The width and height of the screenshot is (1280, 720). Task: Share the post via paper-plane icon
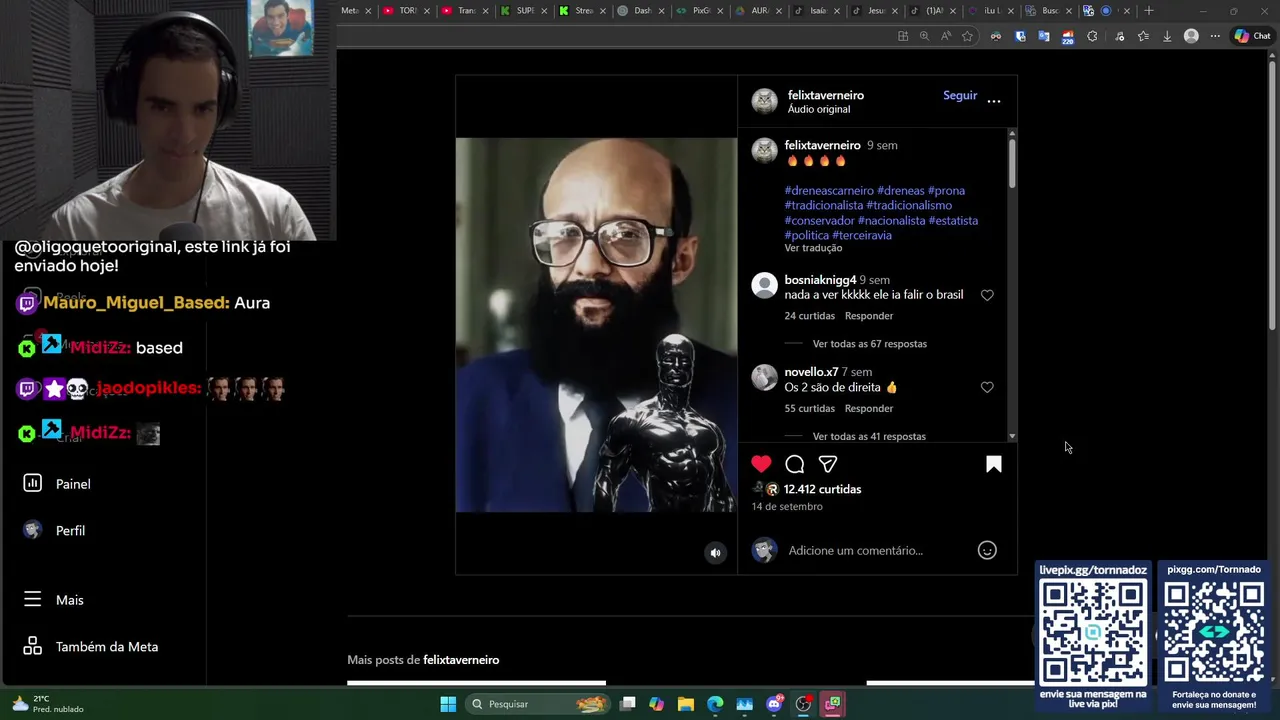tap(828, 464)
